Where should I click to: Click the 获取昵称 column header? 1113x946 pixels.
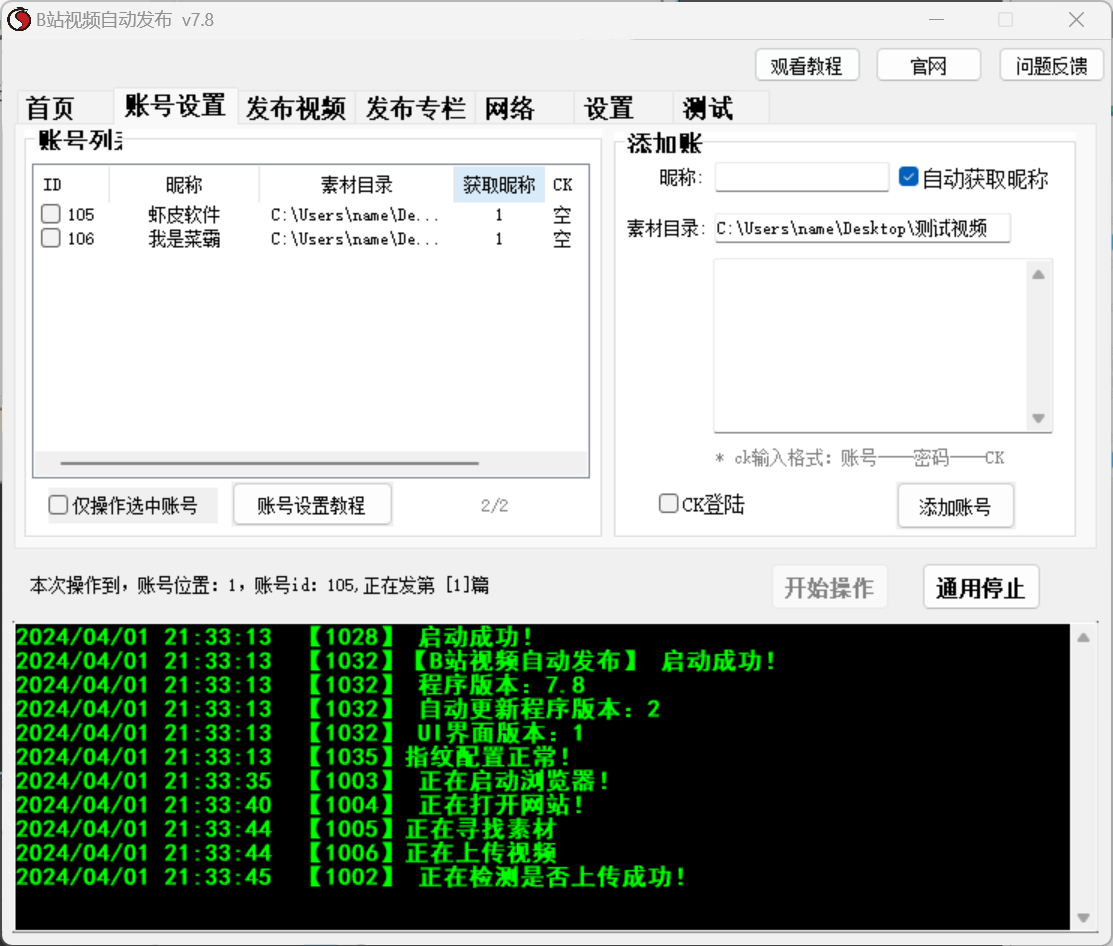[x=499, y=185]
